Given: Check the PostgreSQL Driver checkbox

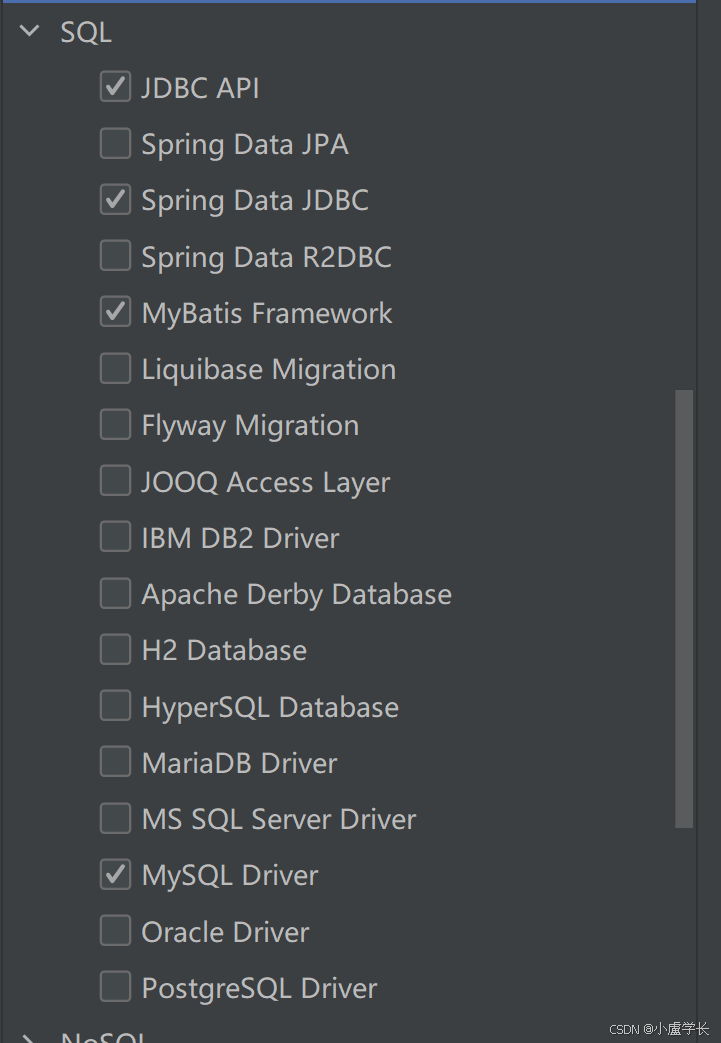Looking at the screenshot, I should click(x=115, y=986).
